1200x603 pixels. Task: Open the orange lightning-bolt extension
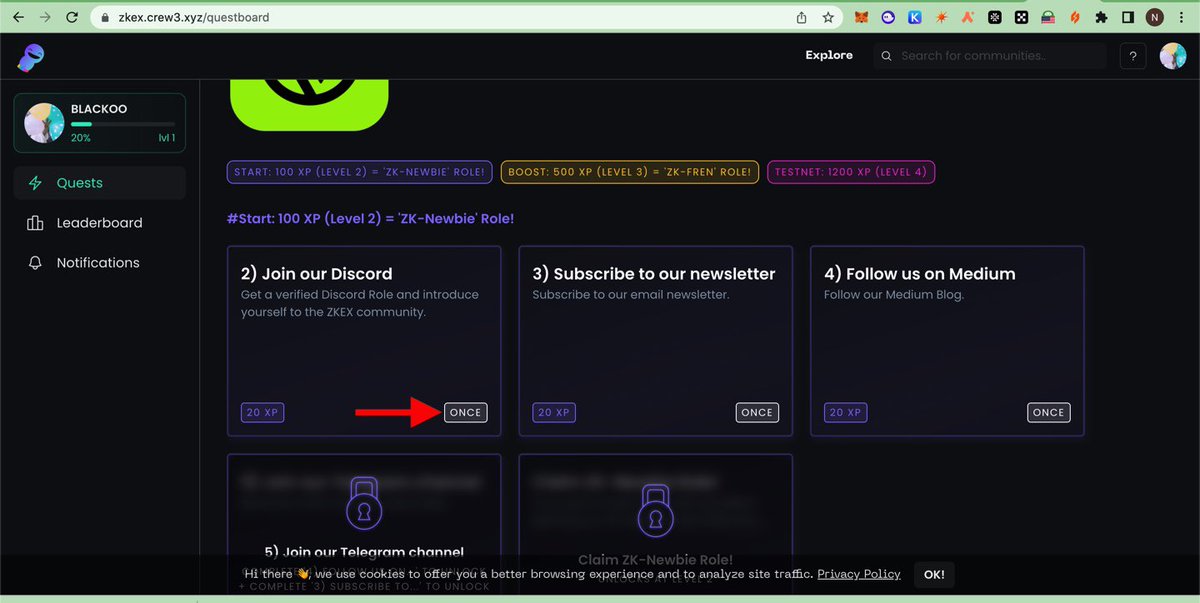1075,17
